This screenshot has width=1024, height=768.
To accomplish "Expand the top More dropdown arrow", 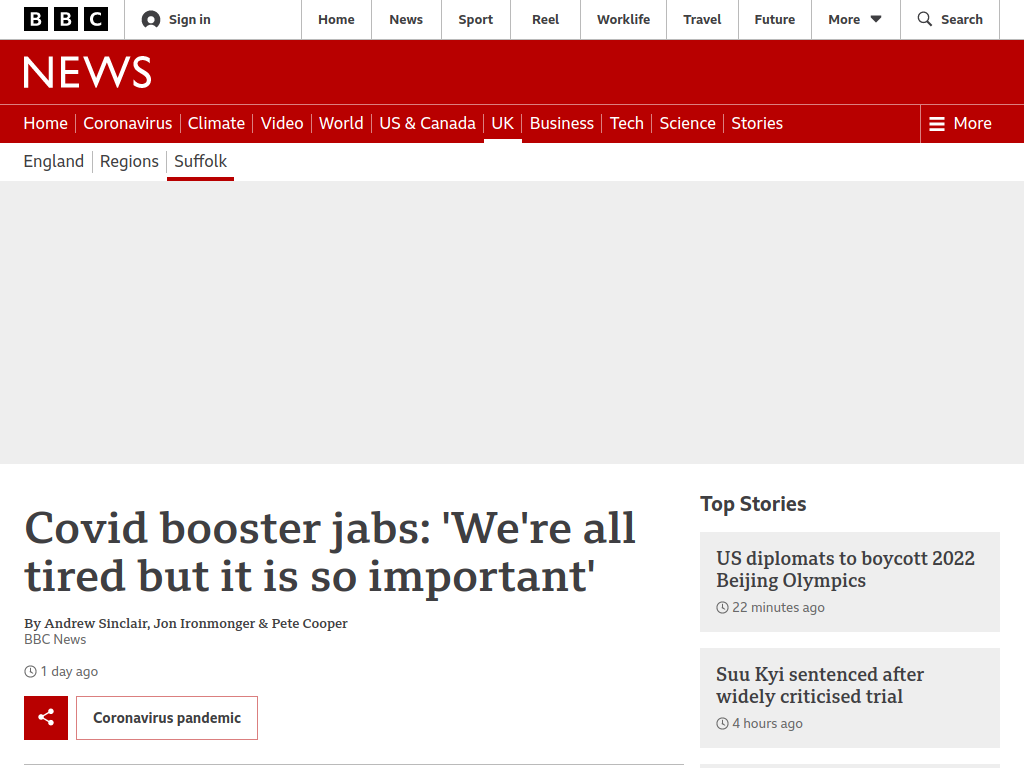I will [876, 20].
